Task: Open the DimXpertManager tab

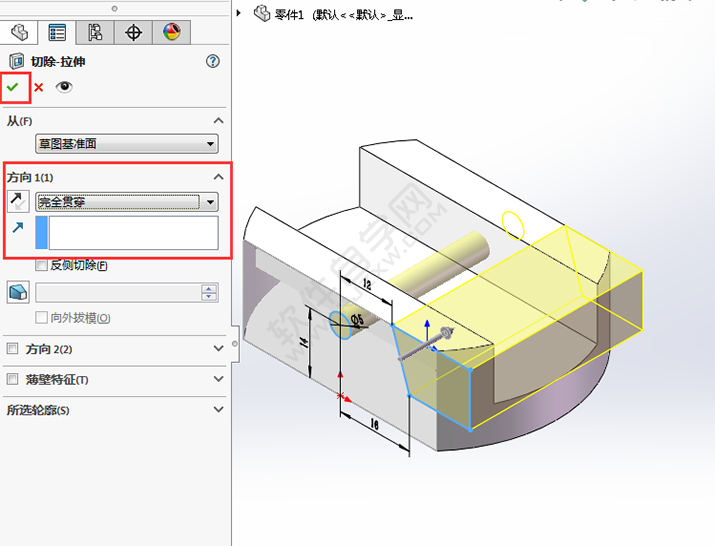Action: click(x=133, y=32)
